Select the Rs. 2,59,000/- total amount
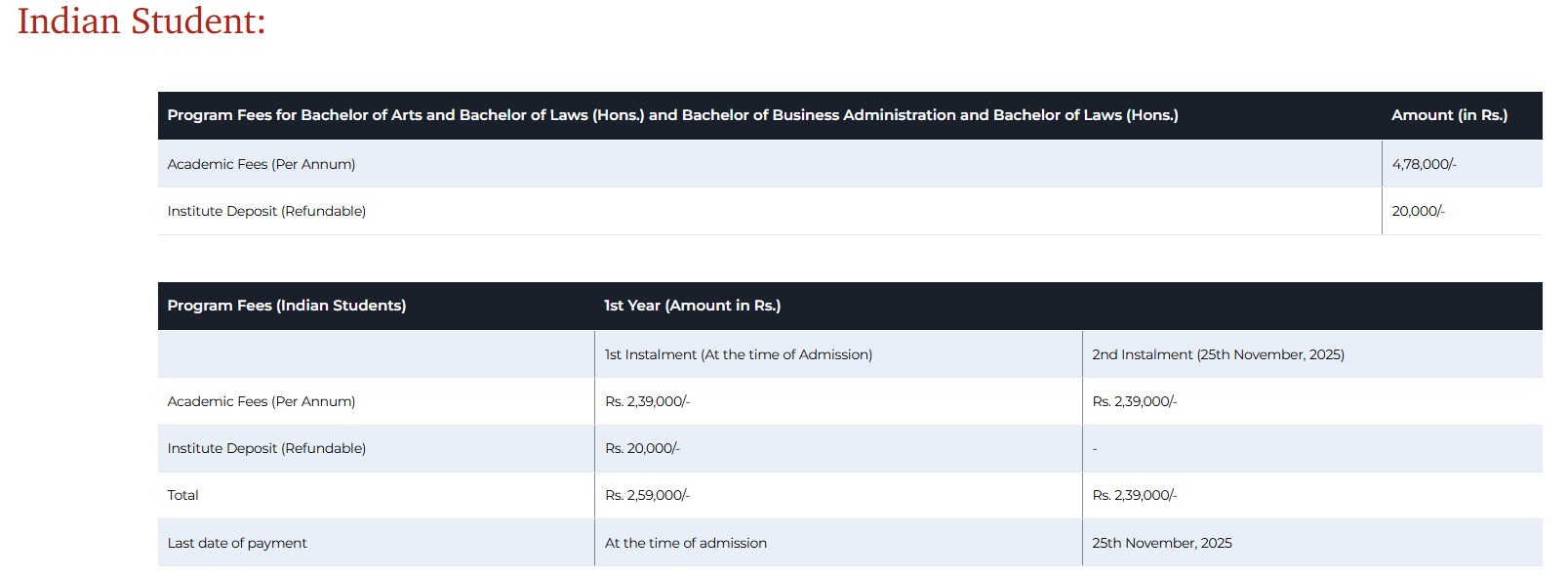The height and width of the screenshot is (577, 1568). click(647, 495)
